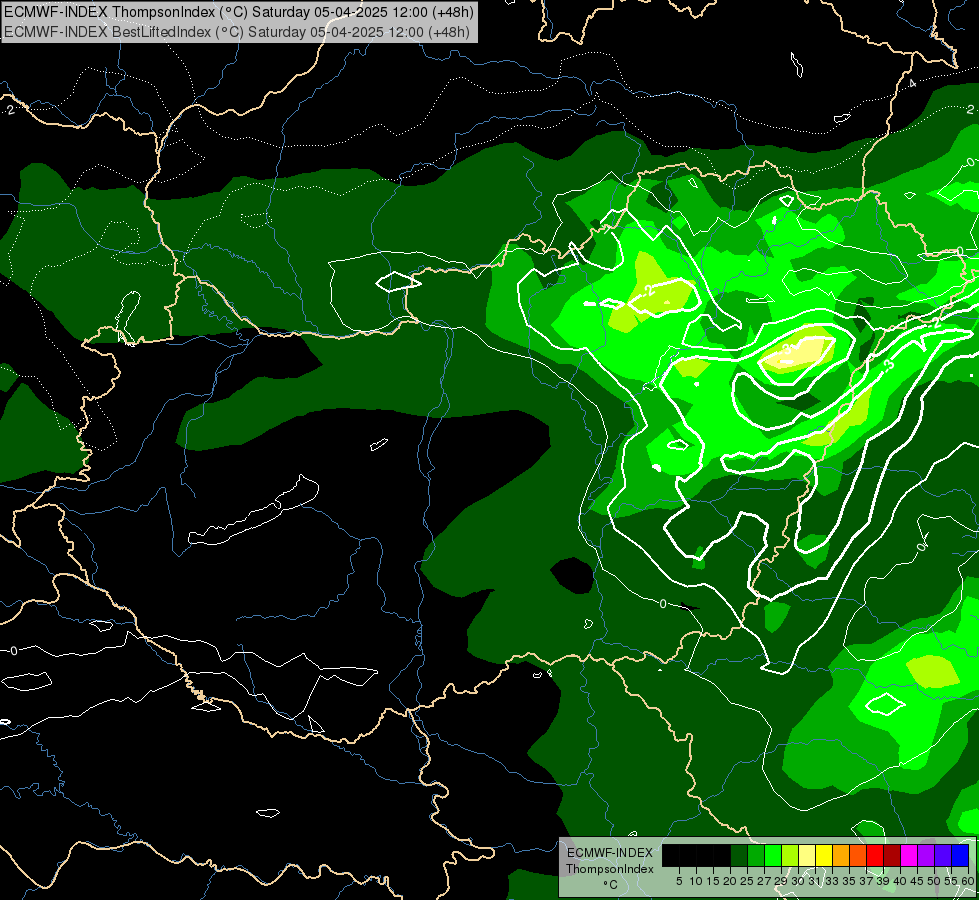Pick the medium green 25–27 legend swatch

coord(756,855)
